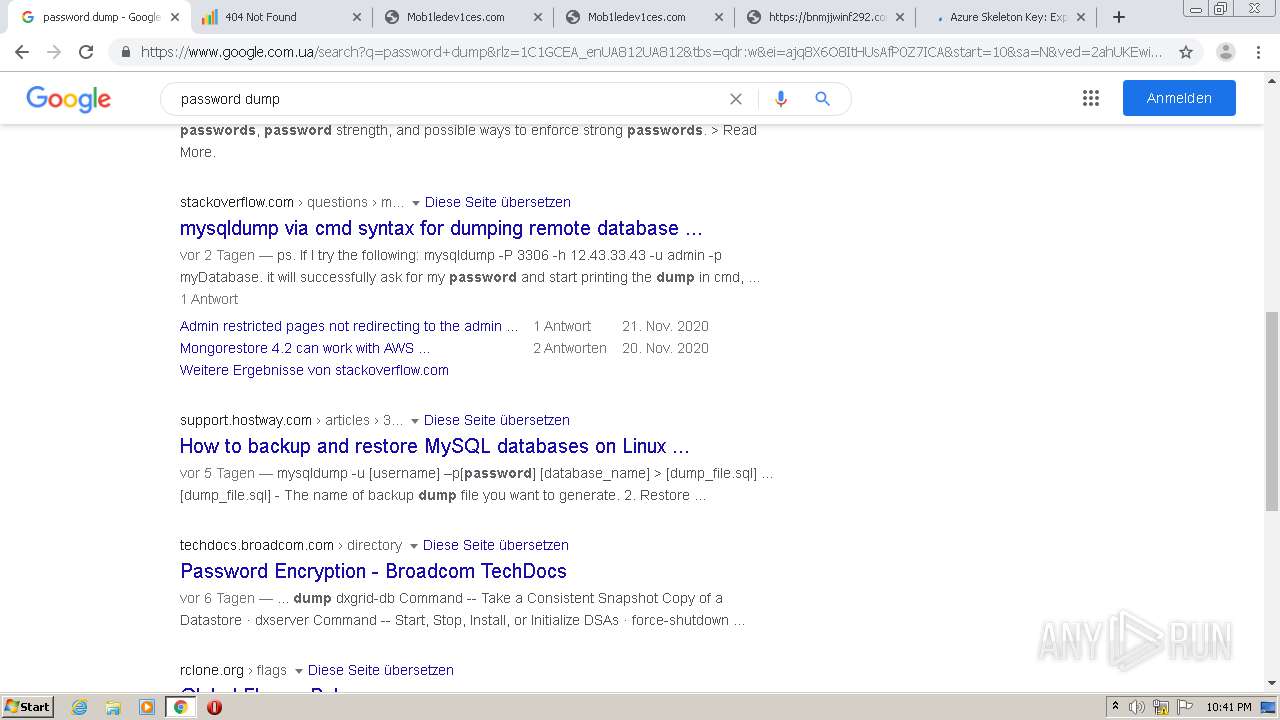Viewport: 1280px width, 720px height.
Task: Launch the media player taskbar icon
Action: [147, 707]
